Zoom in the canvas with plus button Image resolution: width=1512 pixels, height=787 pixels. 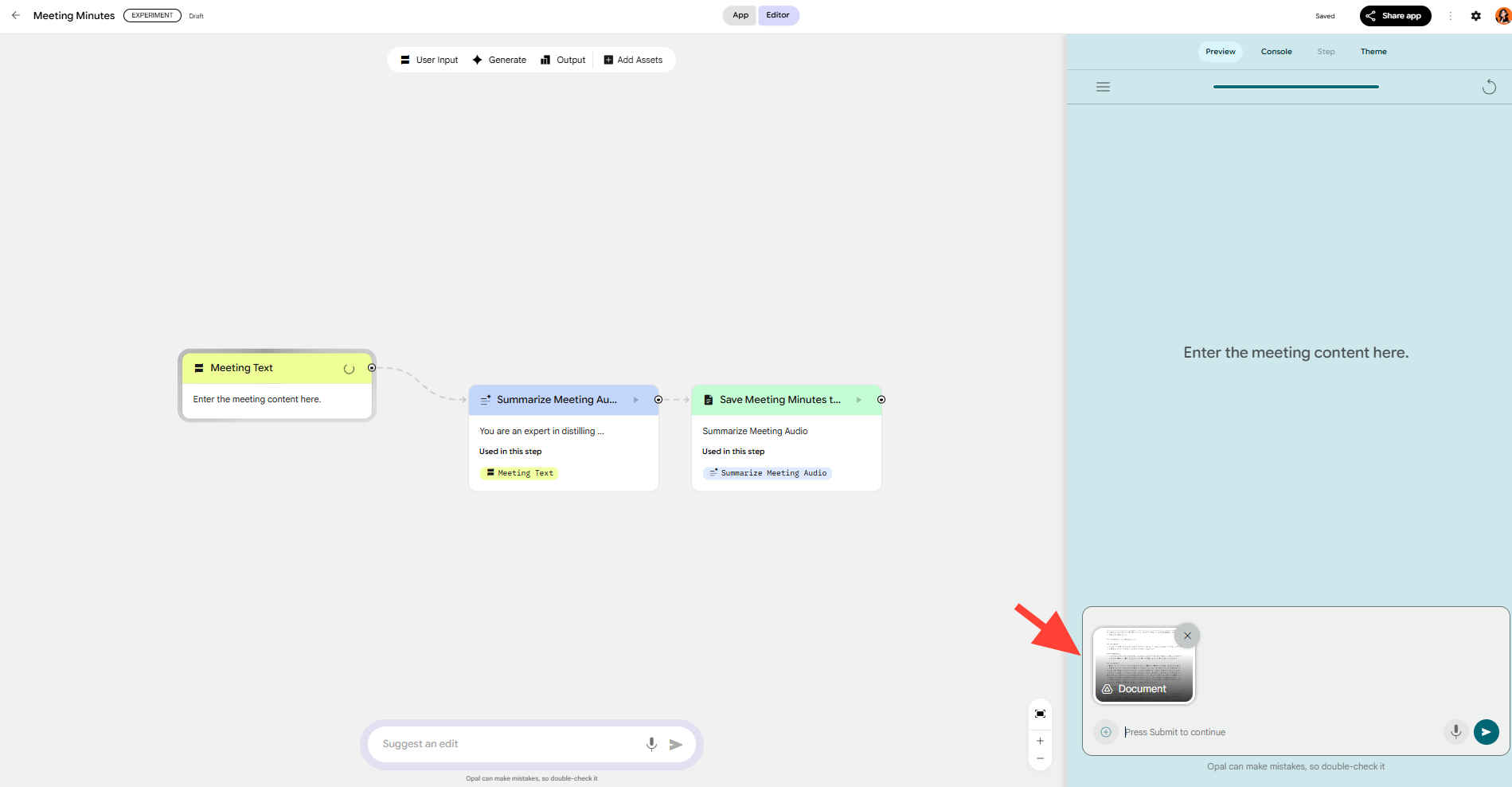coord(1040,741)
